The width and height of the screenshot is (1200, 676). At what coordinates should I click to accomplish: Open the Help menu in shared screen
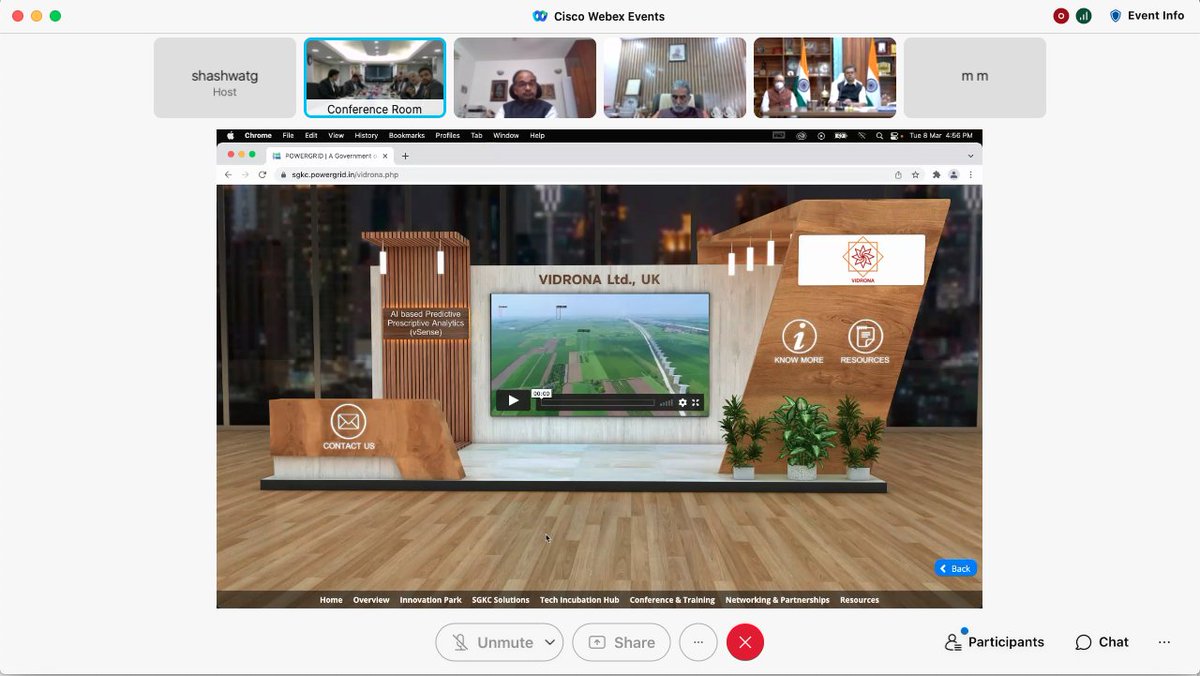point(537,135)
